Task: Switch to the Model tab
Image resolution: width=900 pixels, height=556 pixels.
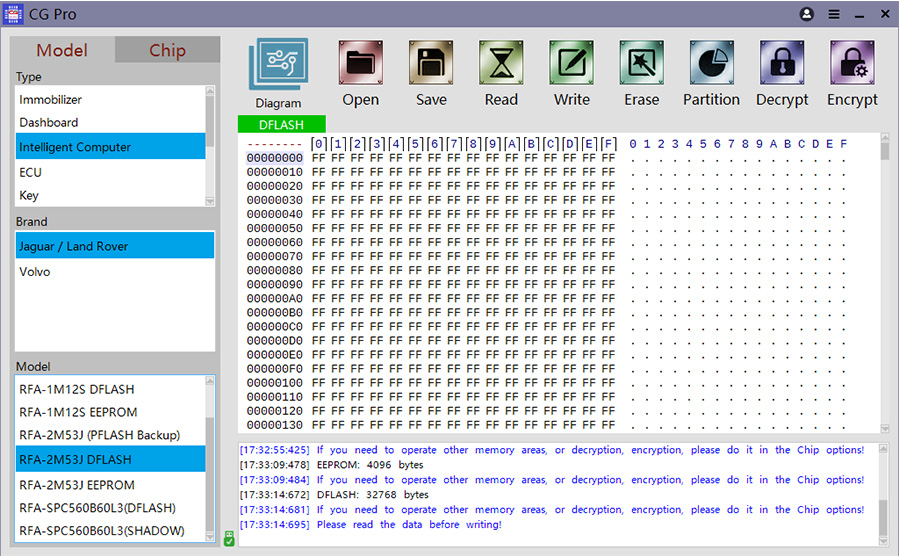Action: [x=62, y=51]
